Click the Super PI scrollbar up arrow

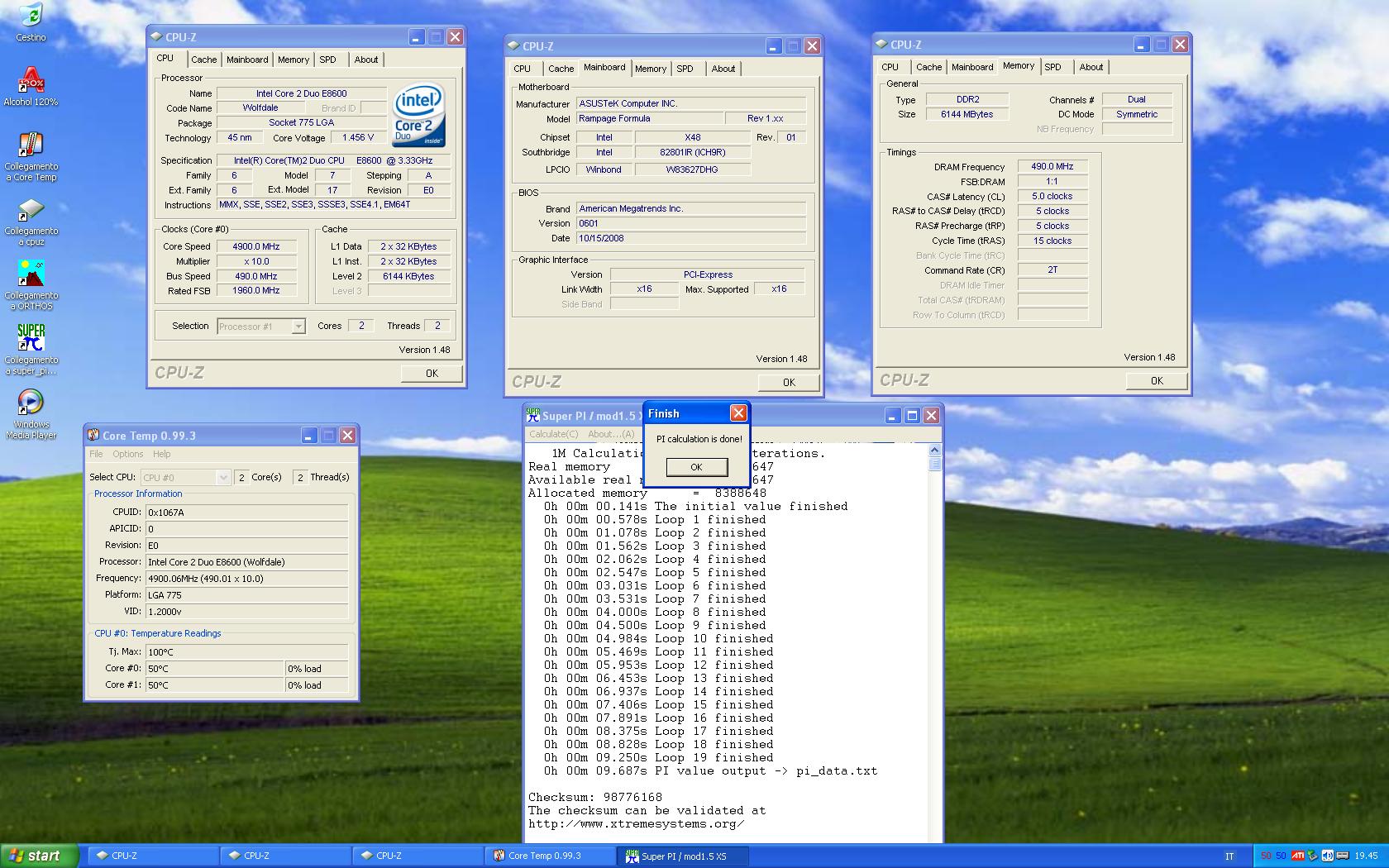tap(934, 451)
